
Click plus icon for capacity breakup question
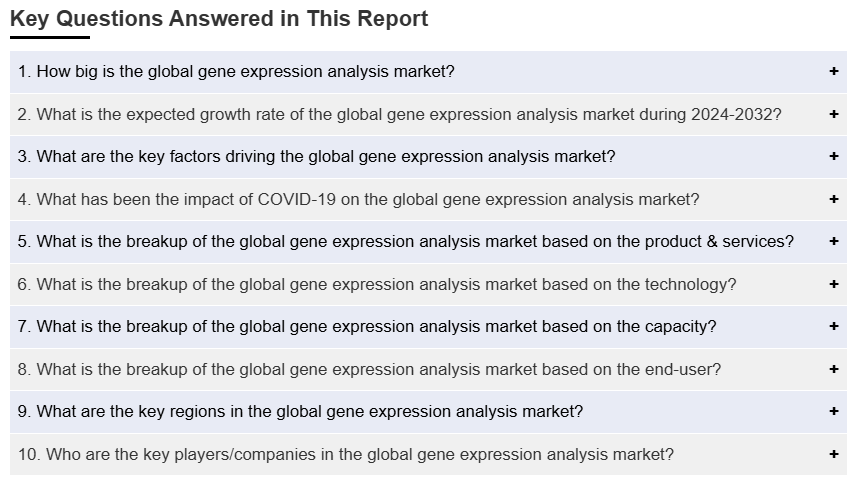[x=833, y=326]
